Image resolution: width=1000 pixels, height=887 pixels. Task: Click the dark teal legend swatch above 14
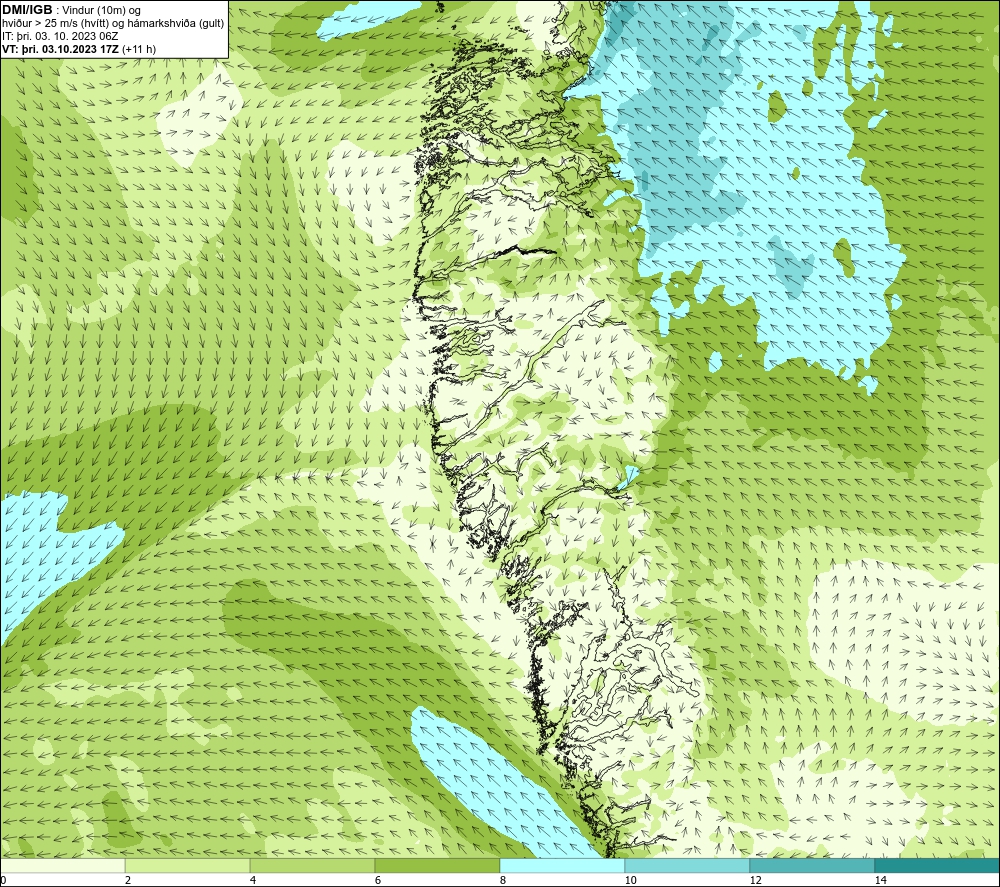click(x=938, y=865)
